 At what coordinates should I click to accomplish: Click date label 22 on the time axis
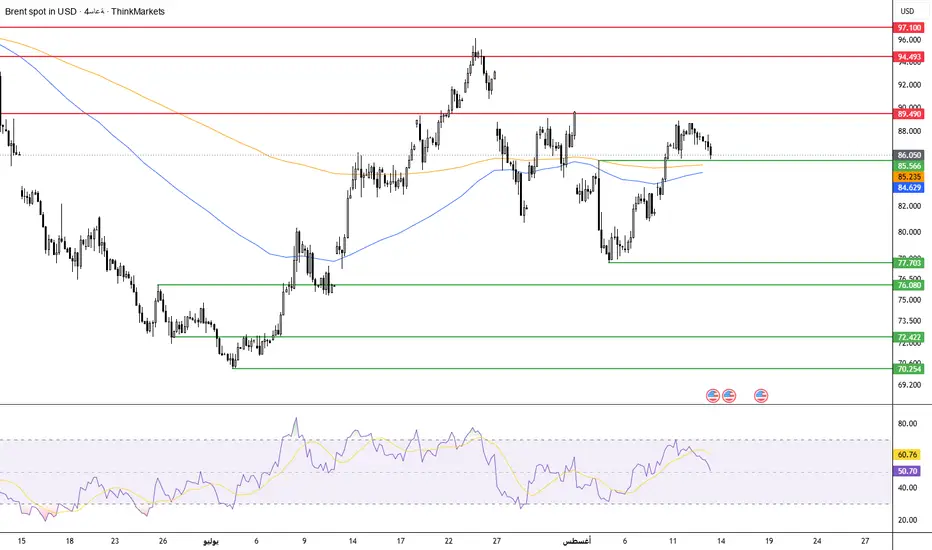pos(449,541)
